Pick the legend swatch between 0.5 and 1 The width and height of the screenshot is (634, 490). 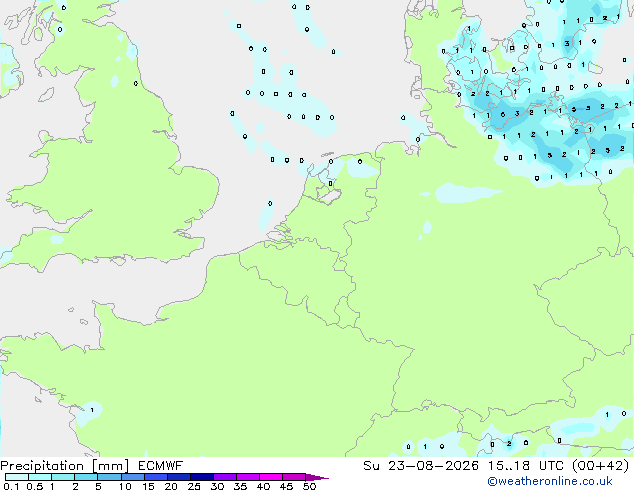40,477
